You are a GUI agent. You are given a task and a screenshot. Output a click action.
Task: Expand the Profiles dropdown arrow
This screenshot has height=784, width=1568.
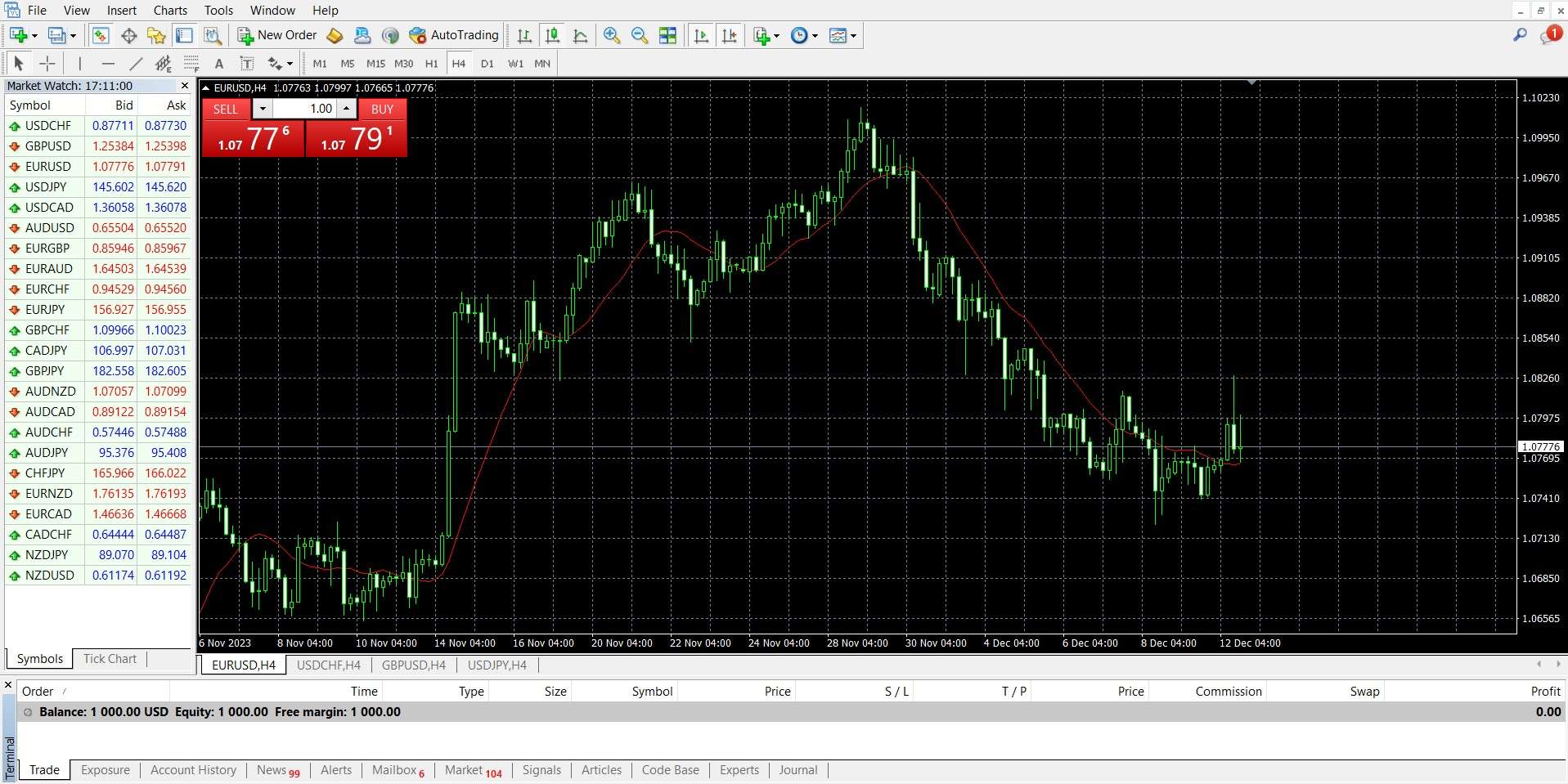(73, 36)
